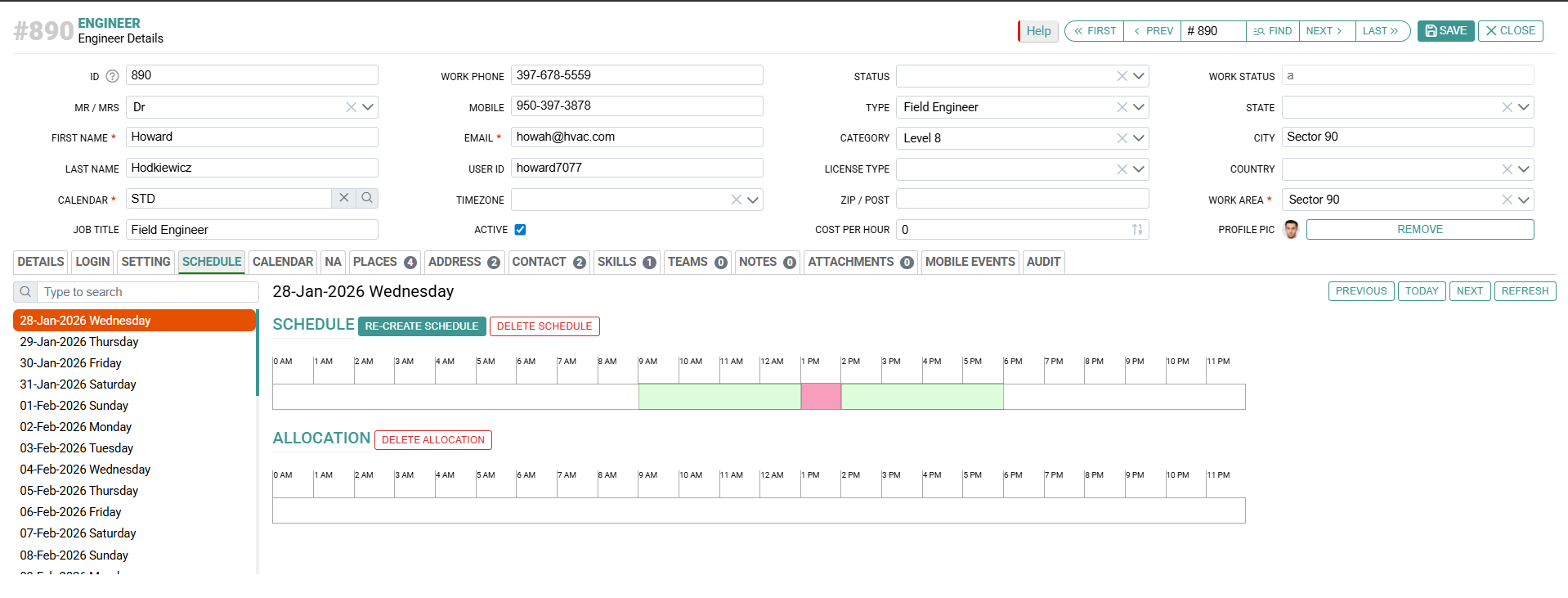Open the Timezone dropdown list
This screenshot has width=1568, height=598.
(x=753, y=200)
